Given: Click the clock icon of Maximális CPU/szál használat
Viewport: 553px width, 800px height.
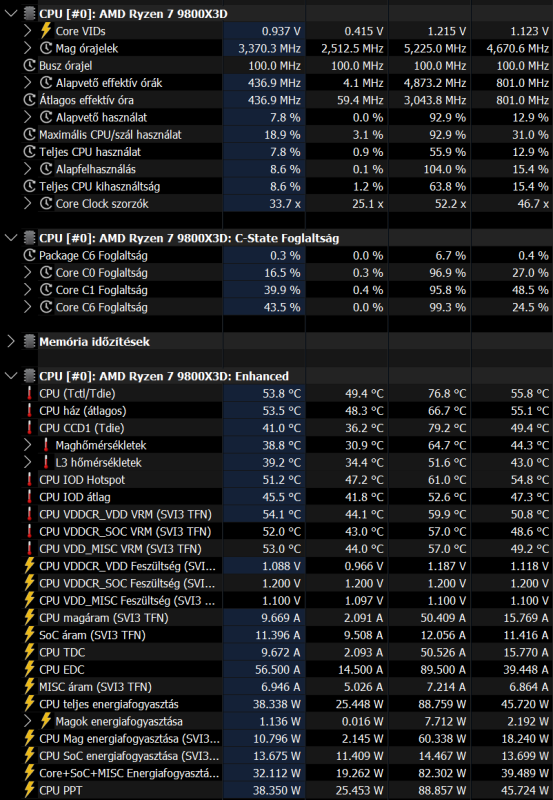Looking at the screenshot, I should (x=30, y=135).
